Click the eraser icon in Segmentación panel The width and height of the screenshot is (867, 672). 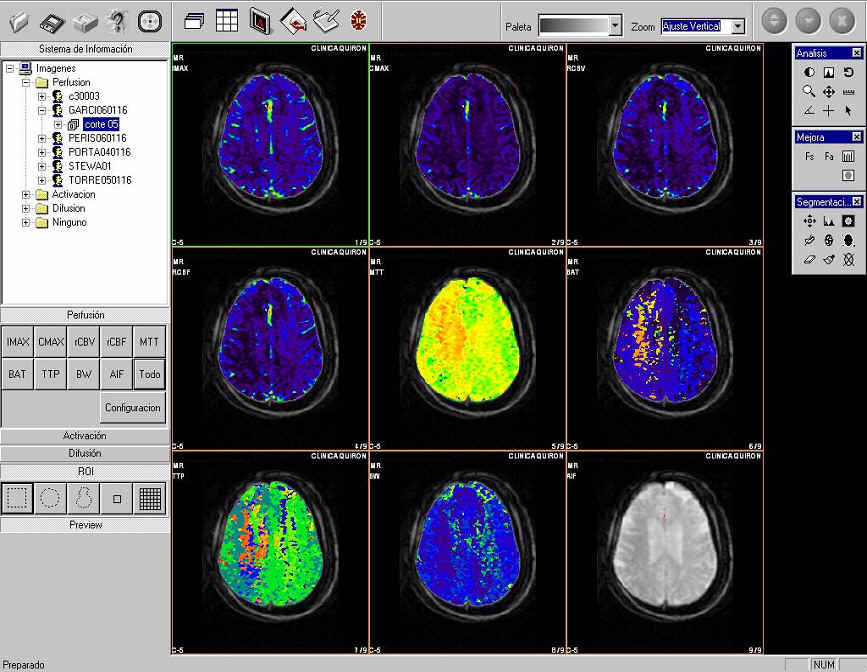(x=809, y=259)
